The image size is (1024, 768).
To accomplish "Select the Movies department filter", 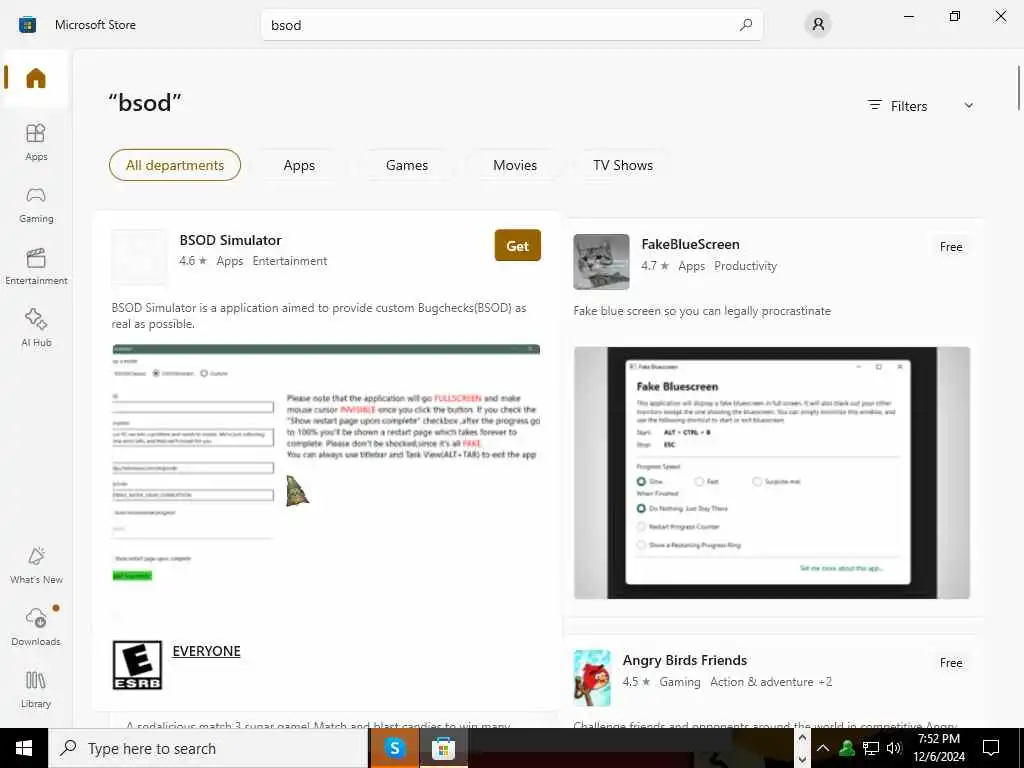I will click(515, 165).
